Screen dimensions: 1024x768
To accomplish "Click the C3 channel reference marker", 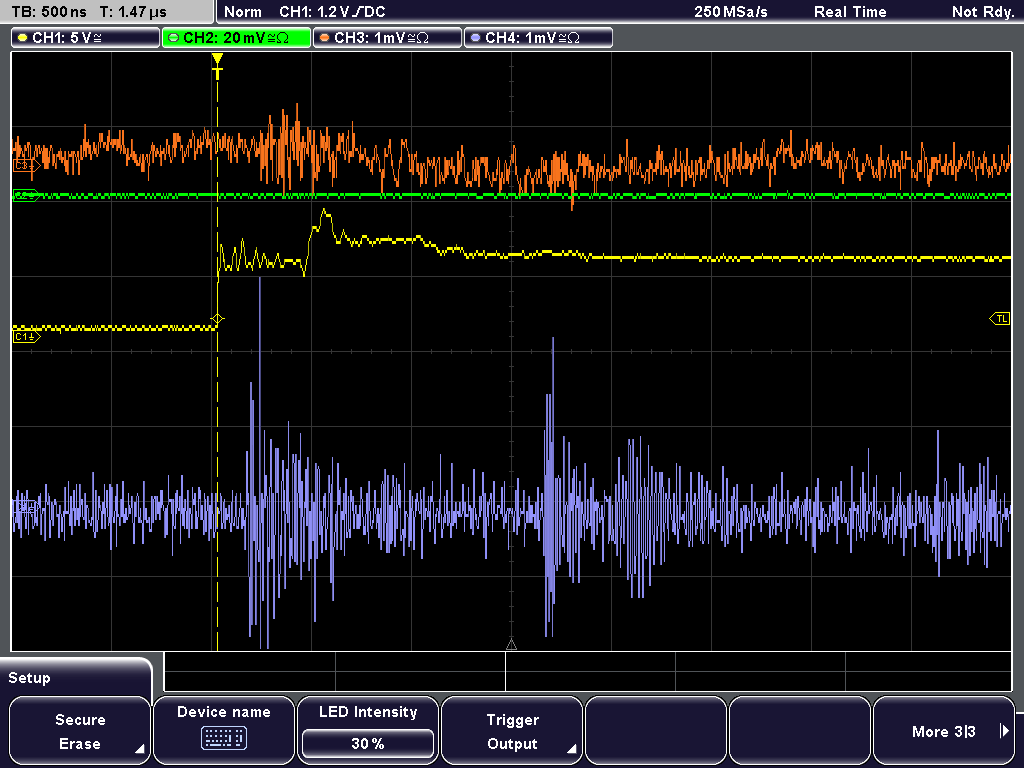I will coord(27,166).
